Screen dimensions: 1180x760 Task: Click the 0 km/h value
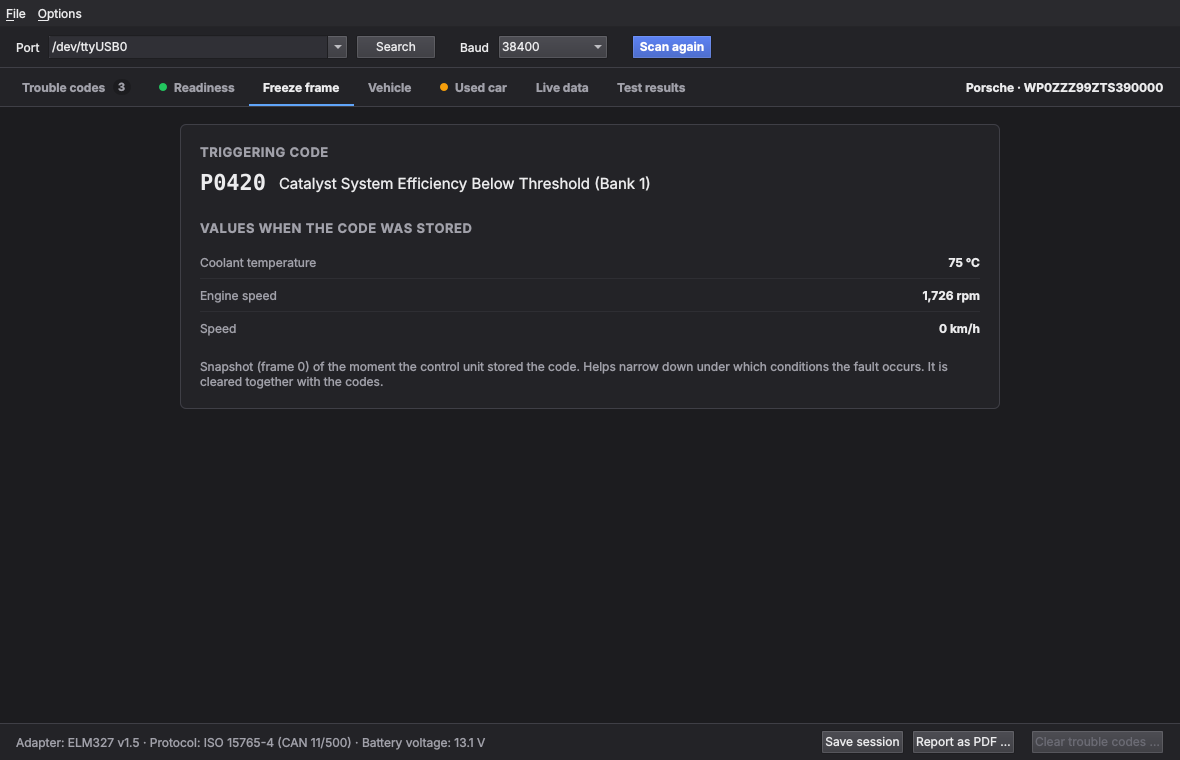960,329
